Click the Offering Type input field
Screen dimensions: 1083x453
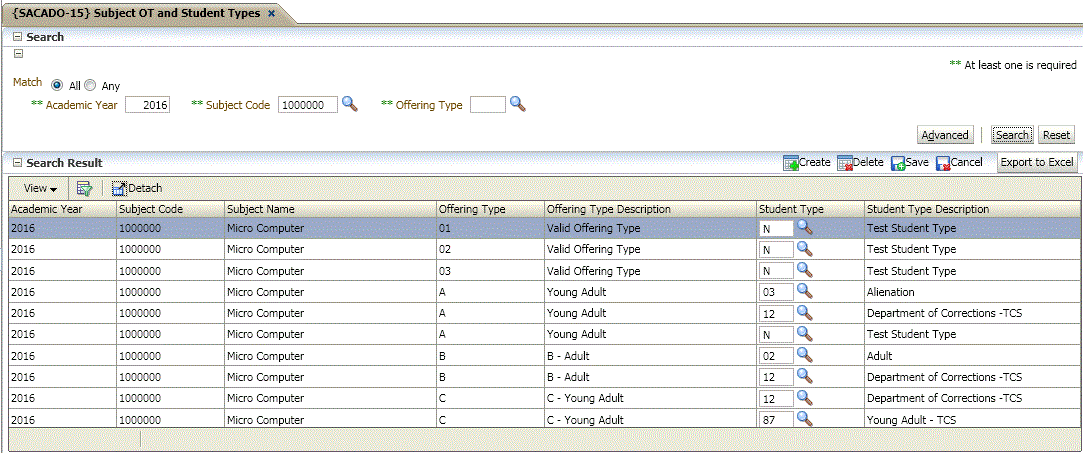point(488,105)
